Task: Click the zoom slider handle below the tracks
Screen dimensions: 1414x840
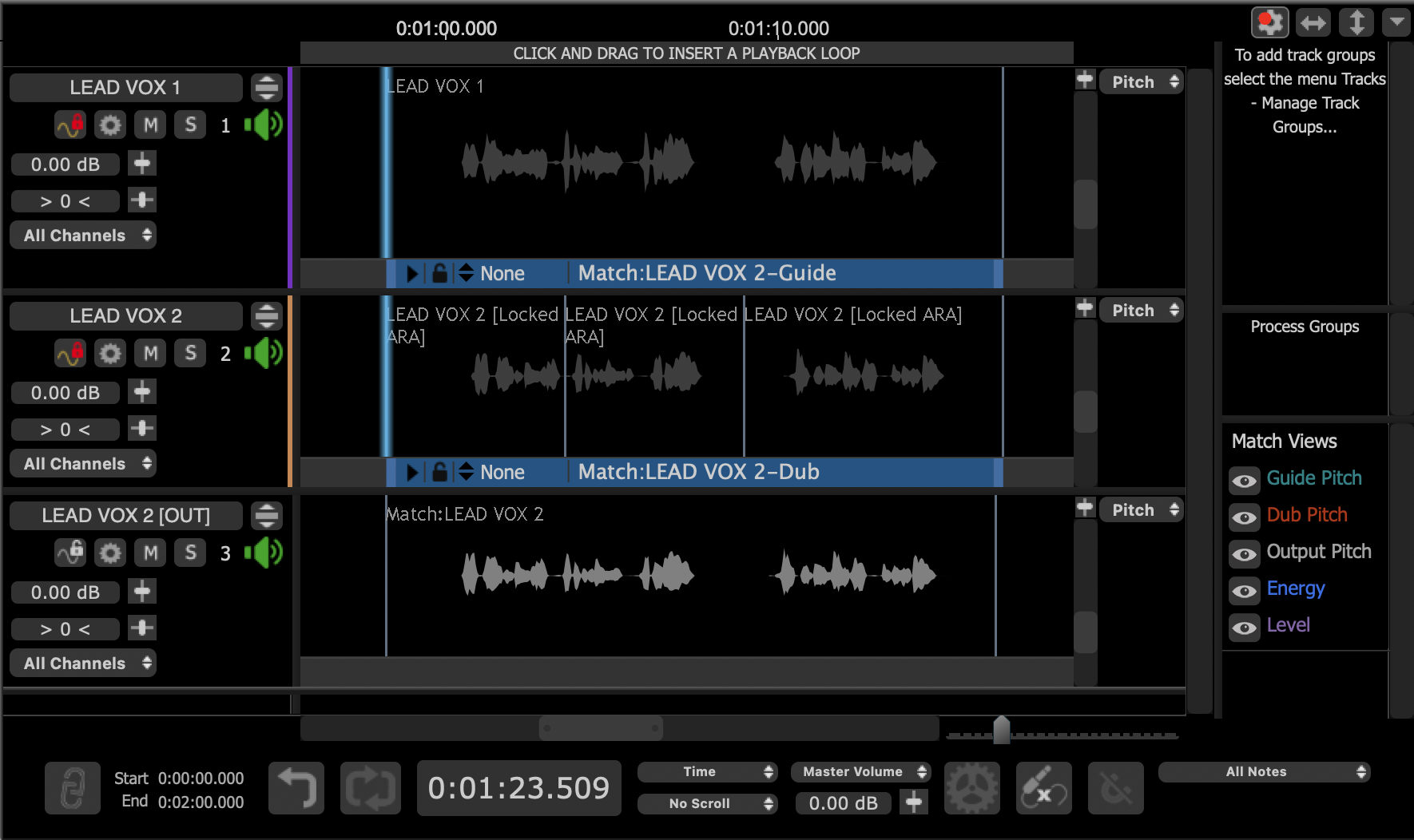Action: click(1001, 730)
